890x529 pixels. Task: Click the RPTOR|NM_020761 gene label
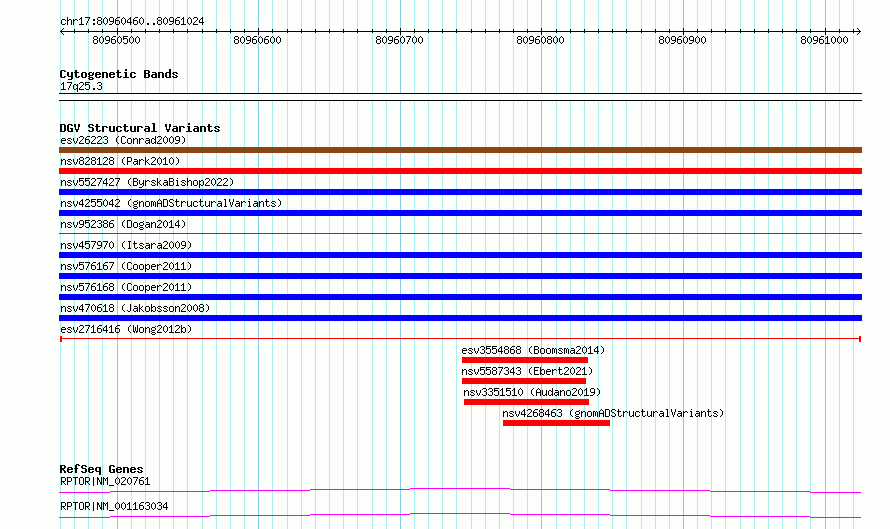pyautogui.click(x=105, y=481)
